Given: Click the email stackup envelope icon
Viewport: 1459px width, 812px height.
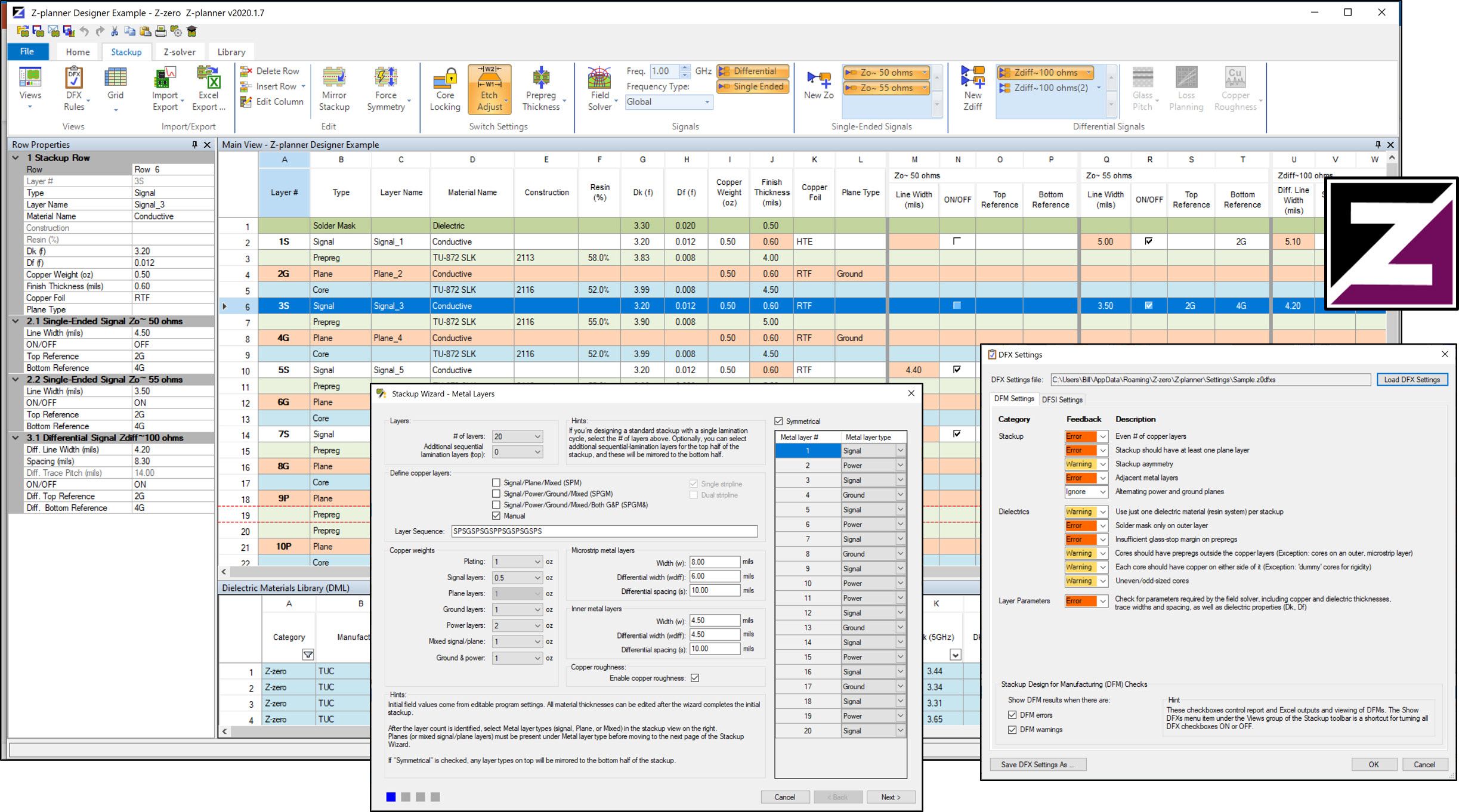Looking at the screenshot, I should pyautogui.click(x=54, y=31).
